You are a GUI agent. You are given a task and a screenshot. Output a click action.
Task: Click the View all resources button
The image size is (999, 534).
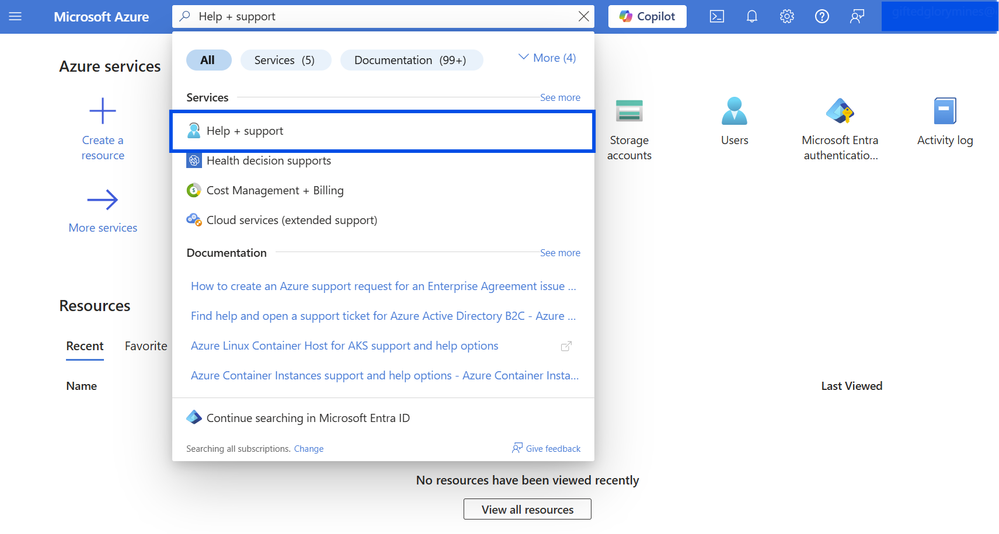[x=528, y=510]
